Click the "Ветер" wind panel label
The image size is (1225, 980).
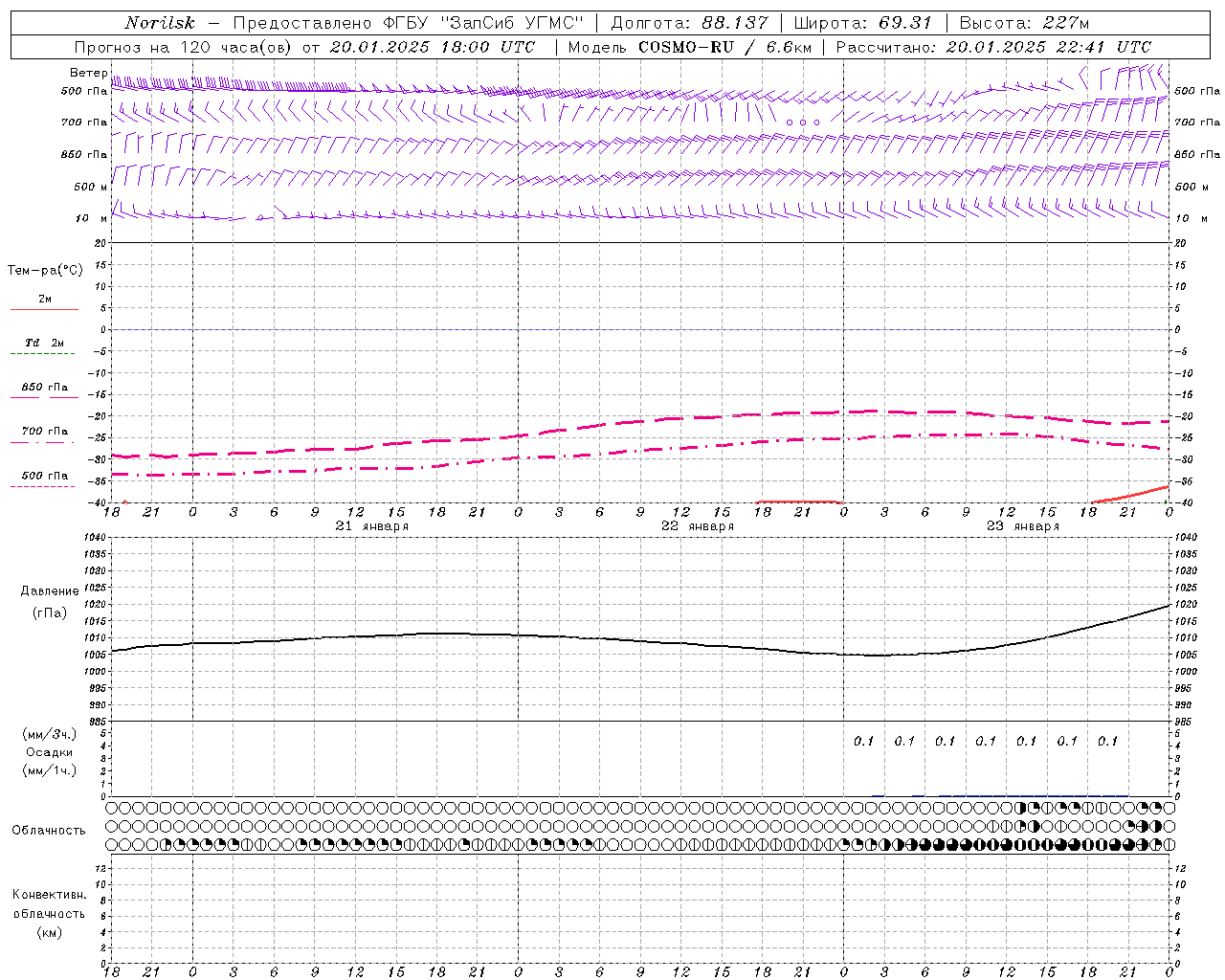pos(88,73)
